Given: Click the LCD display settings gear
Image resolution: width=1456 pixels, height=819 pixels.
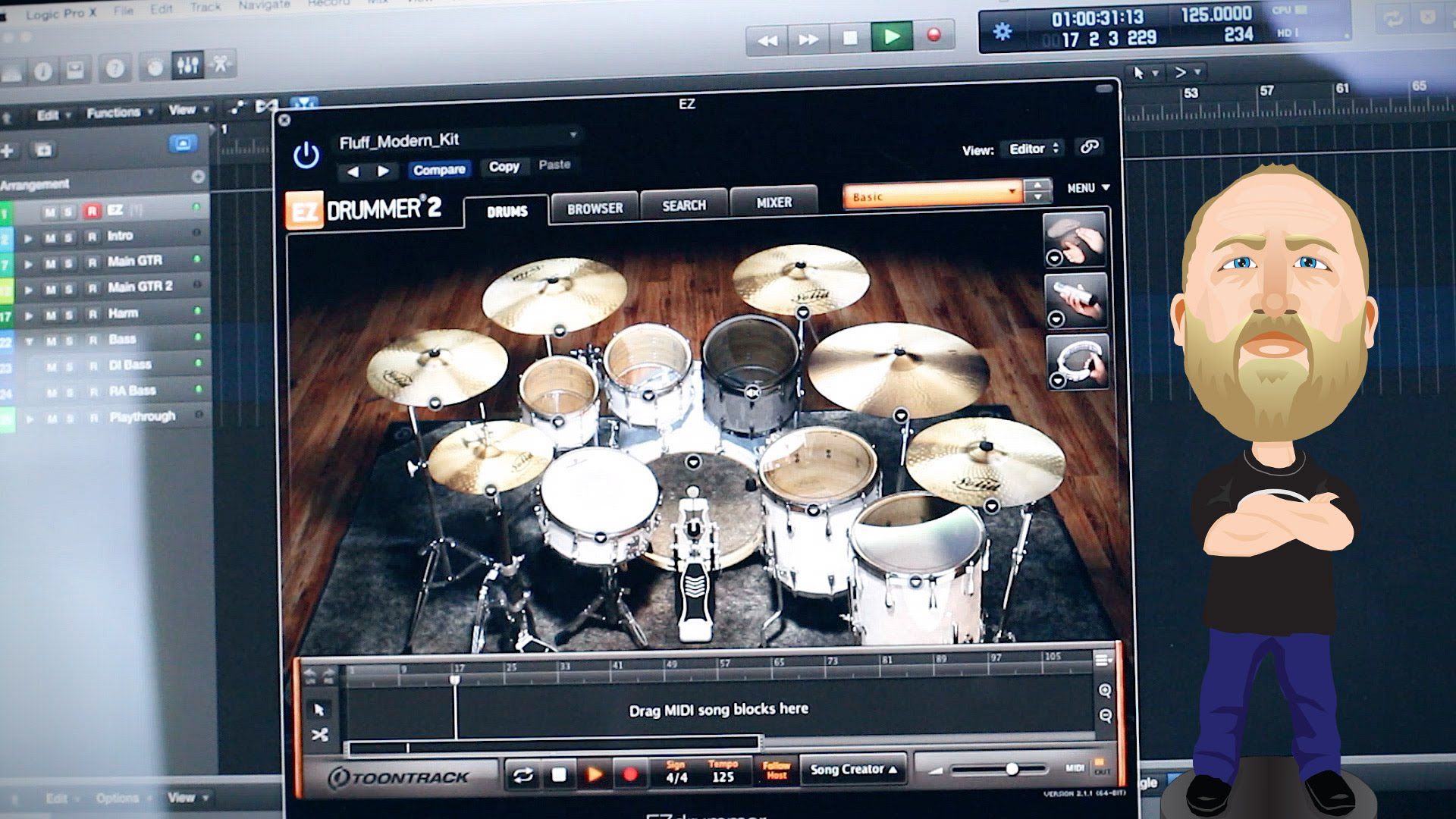Looking at the screenshot, I should (x=1003, y=32).
